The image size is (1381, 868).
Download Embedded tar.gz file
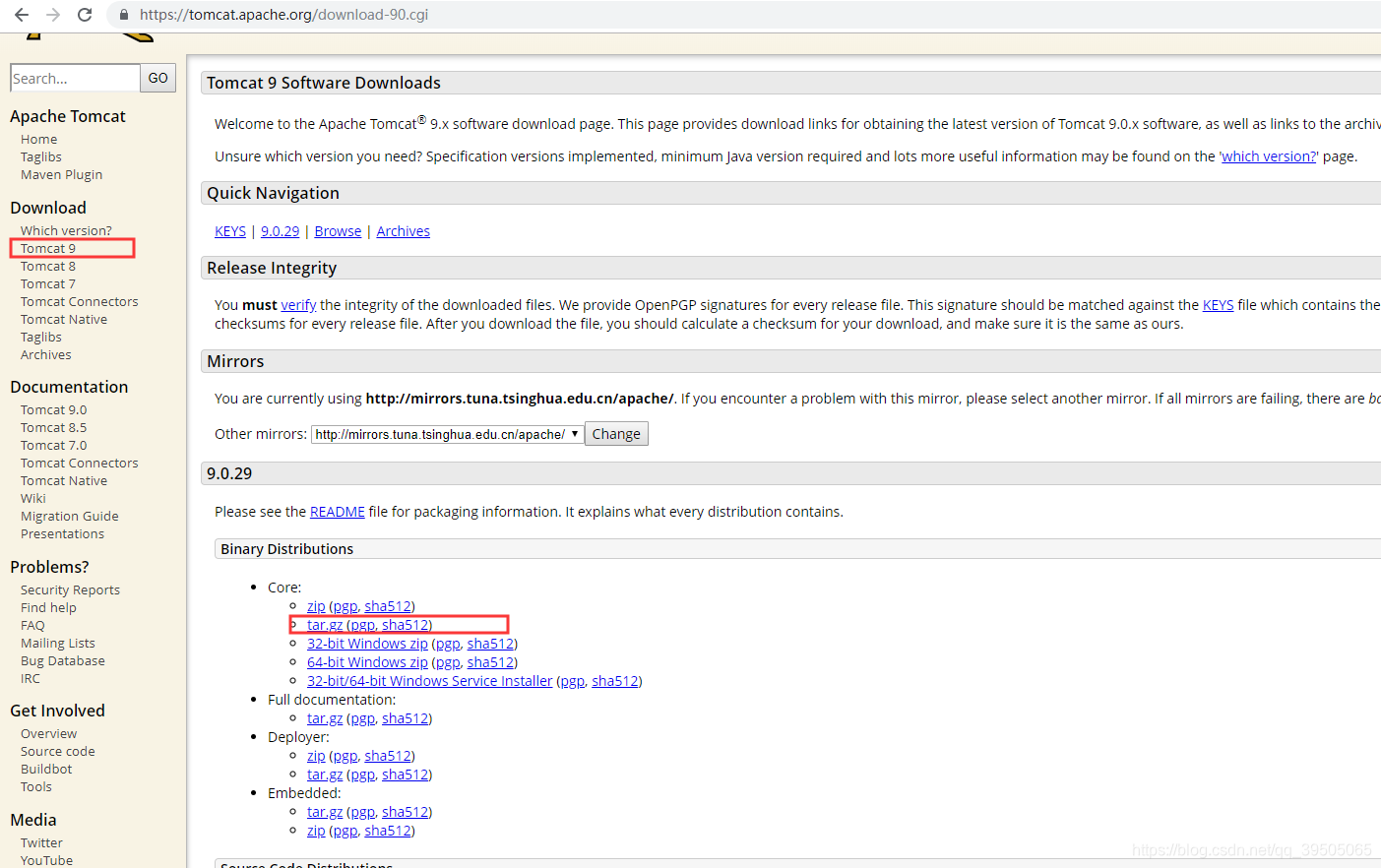[325, 812]
